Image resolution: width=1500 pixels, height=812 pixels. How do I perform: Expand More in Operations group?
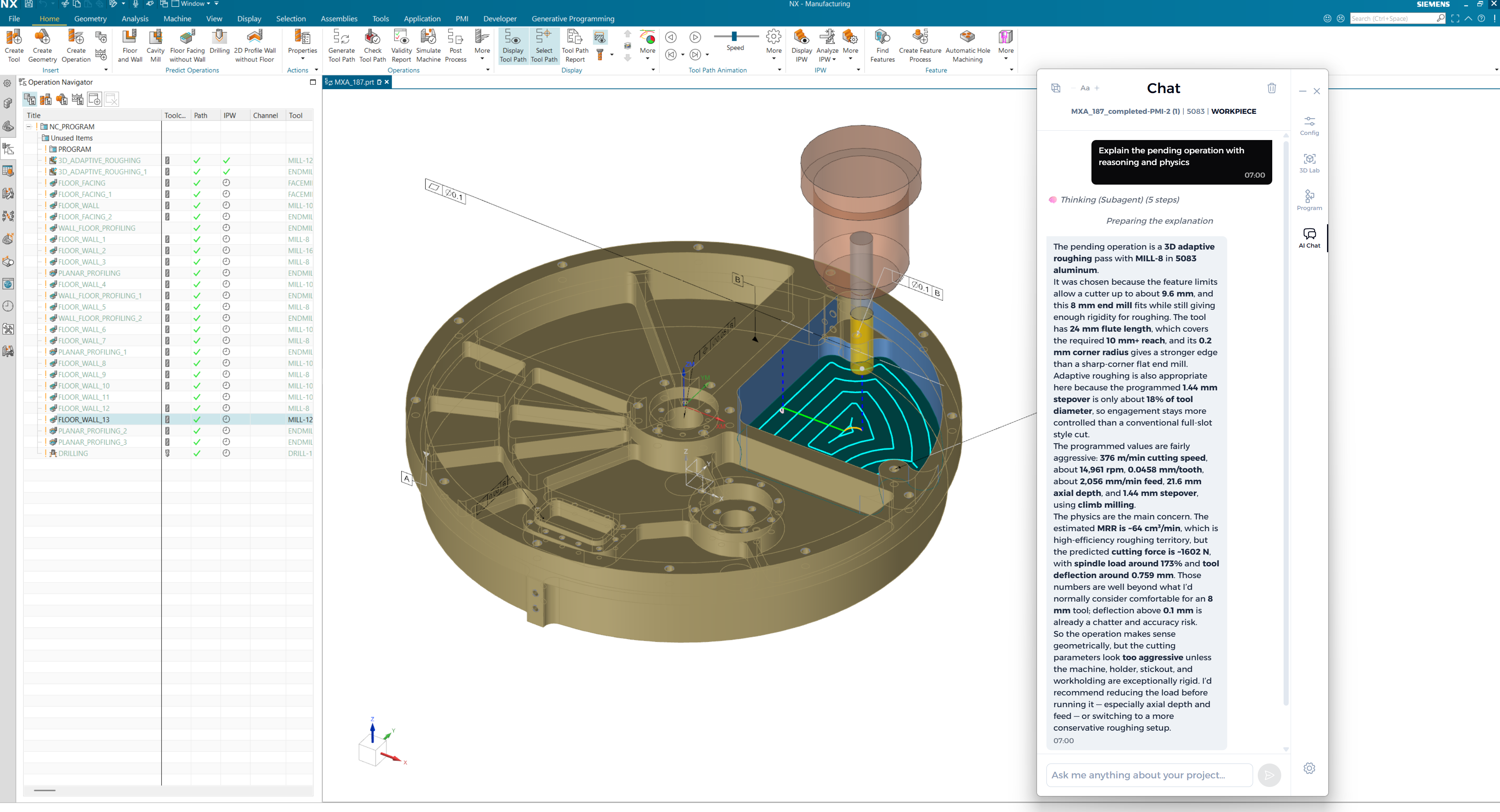tap(482, 45)
